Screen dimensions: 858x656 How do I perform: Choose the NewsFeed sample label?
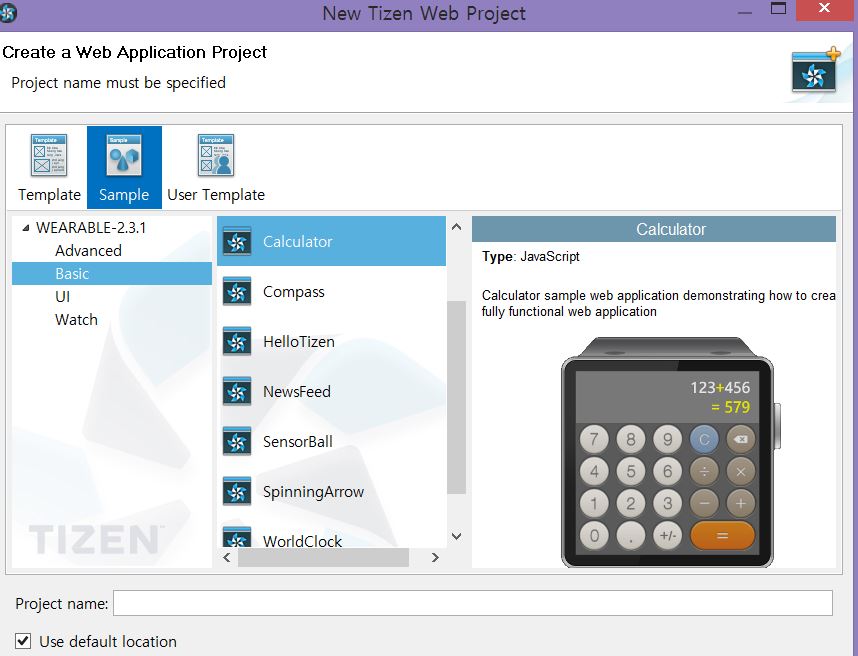coord(297,391)
